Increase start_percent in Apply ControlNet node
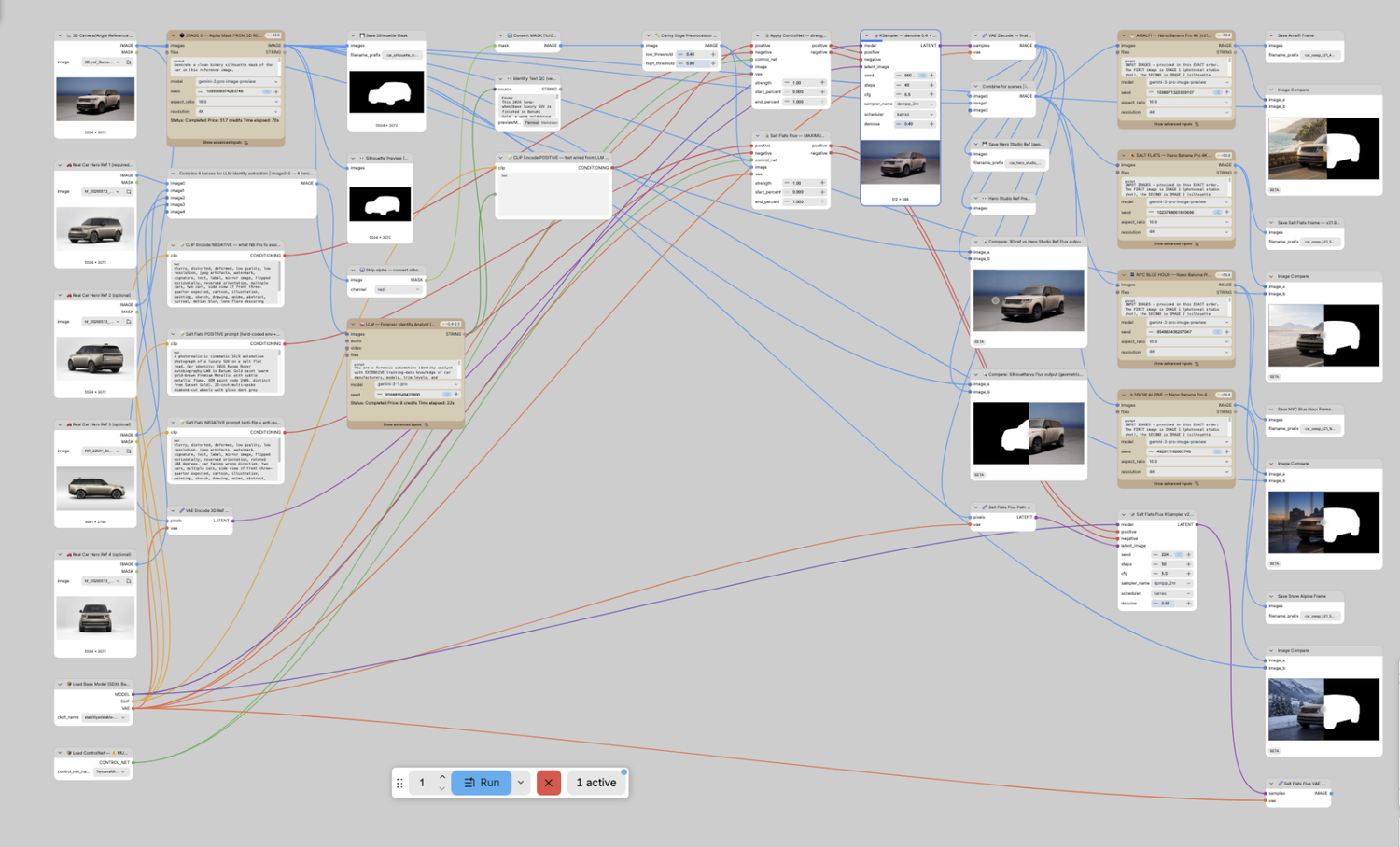 pos(822,92)
